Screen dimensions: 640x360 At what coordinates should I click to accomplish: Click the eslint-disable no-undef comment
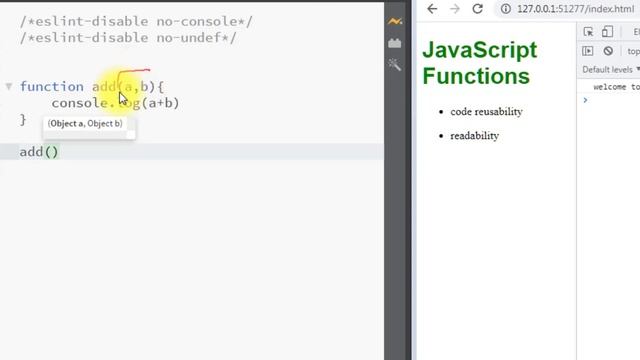[128, 38]
